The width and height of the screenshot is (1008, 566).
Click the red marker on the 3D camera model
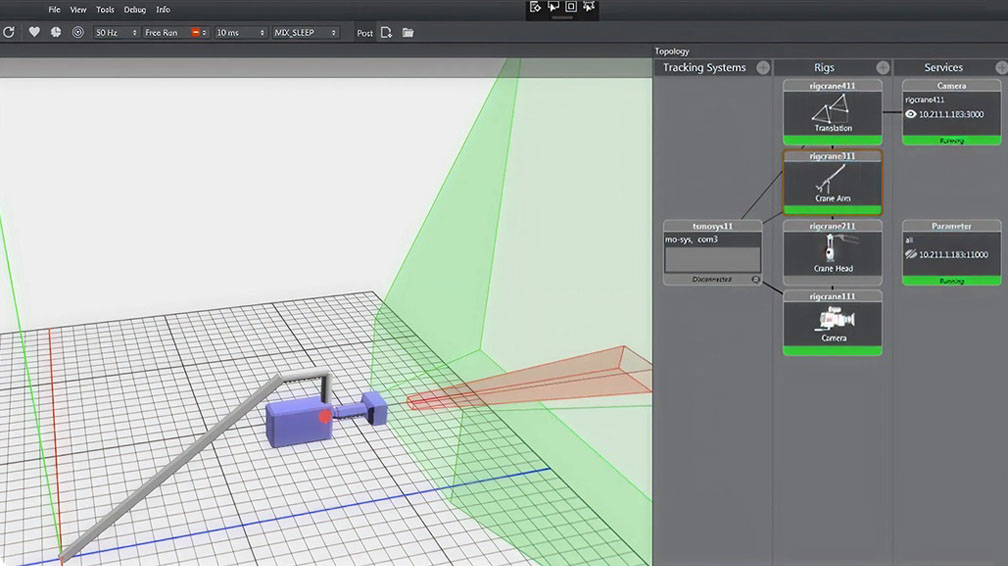(x=325, y=415)
